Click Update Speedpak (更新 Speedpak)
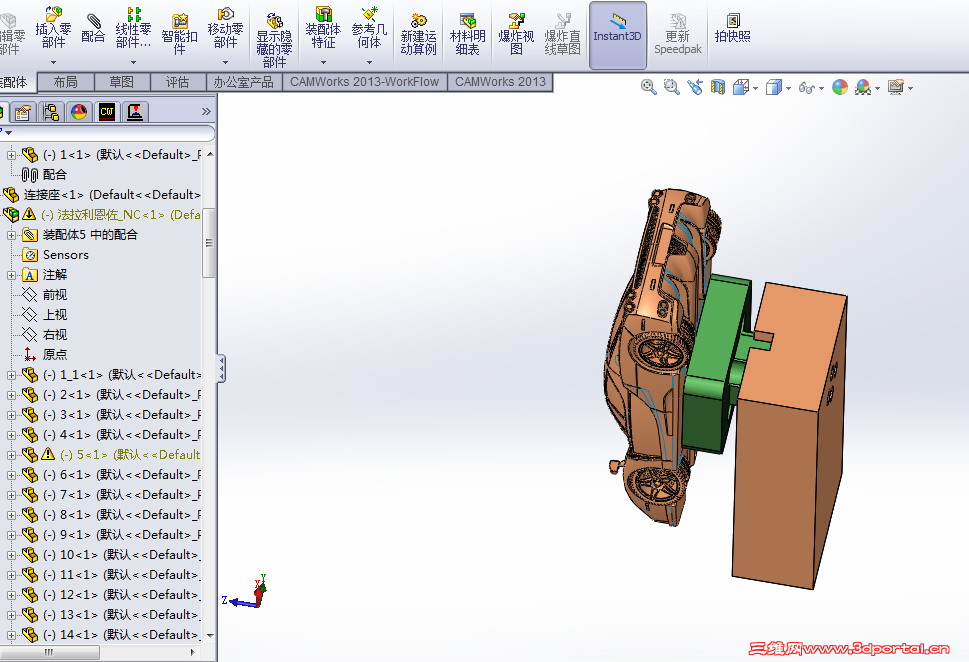The height and width of the screenshot is (662, 969). click(677, 34)
